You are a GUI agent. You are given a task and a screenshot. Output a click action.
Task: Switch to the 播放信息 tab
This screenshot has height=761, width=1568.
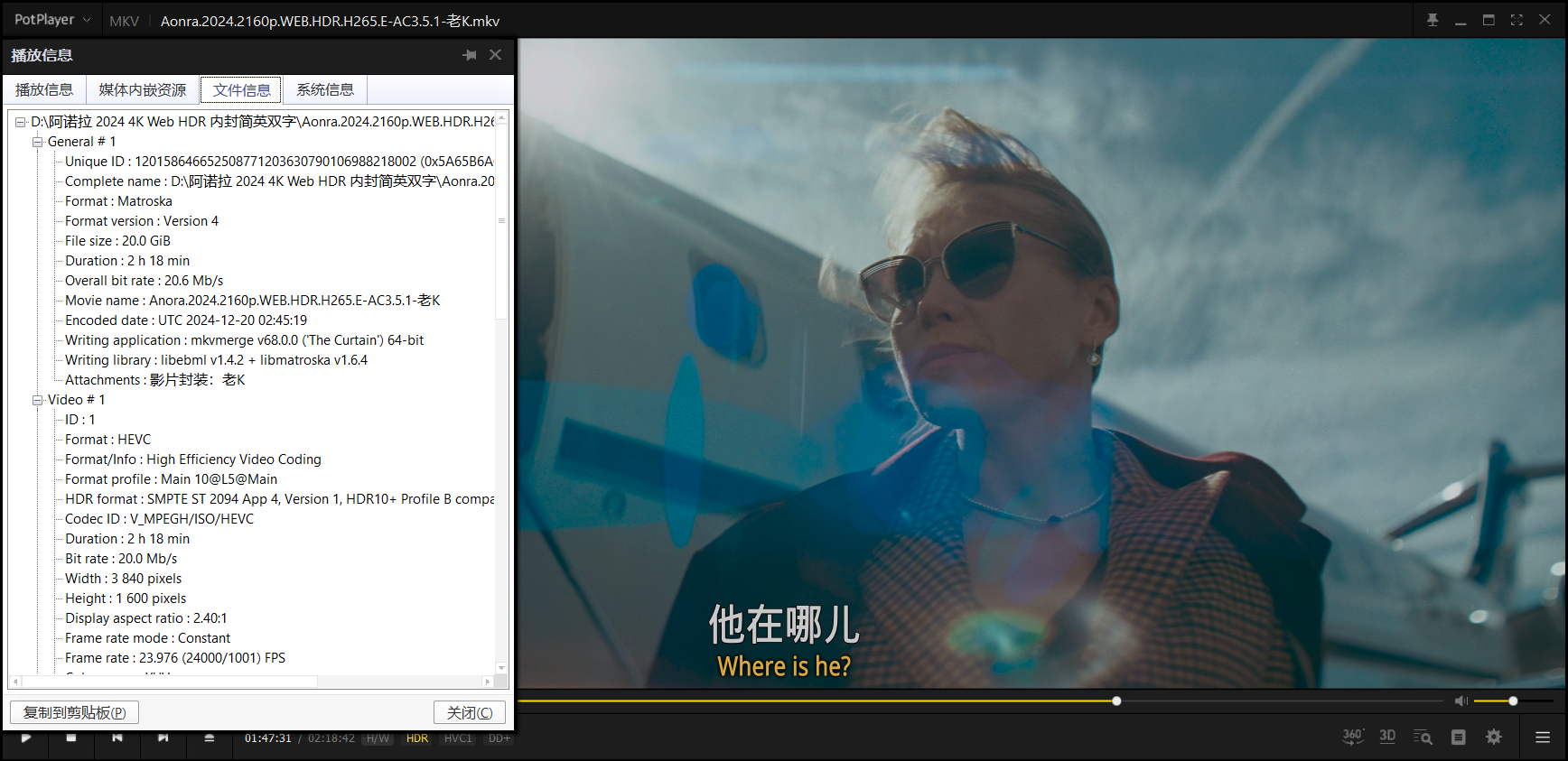[44, 89]
